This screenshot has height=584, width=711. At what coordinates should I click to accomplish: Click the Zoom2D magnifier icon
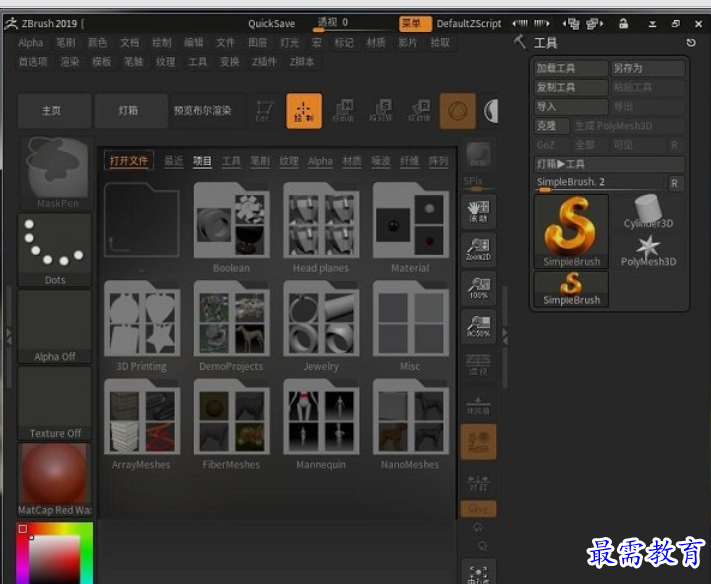coord(478,249)
